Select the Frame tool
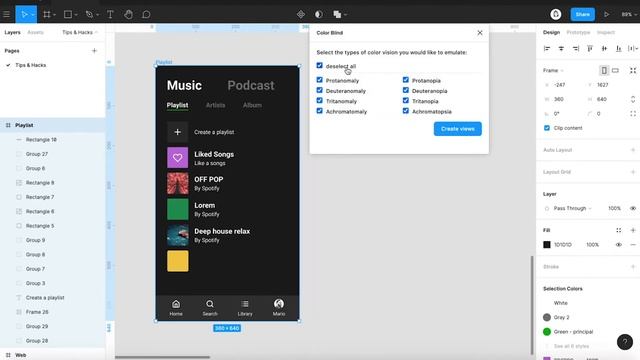 (47, 14)
